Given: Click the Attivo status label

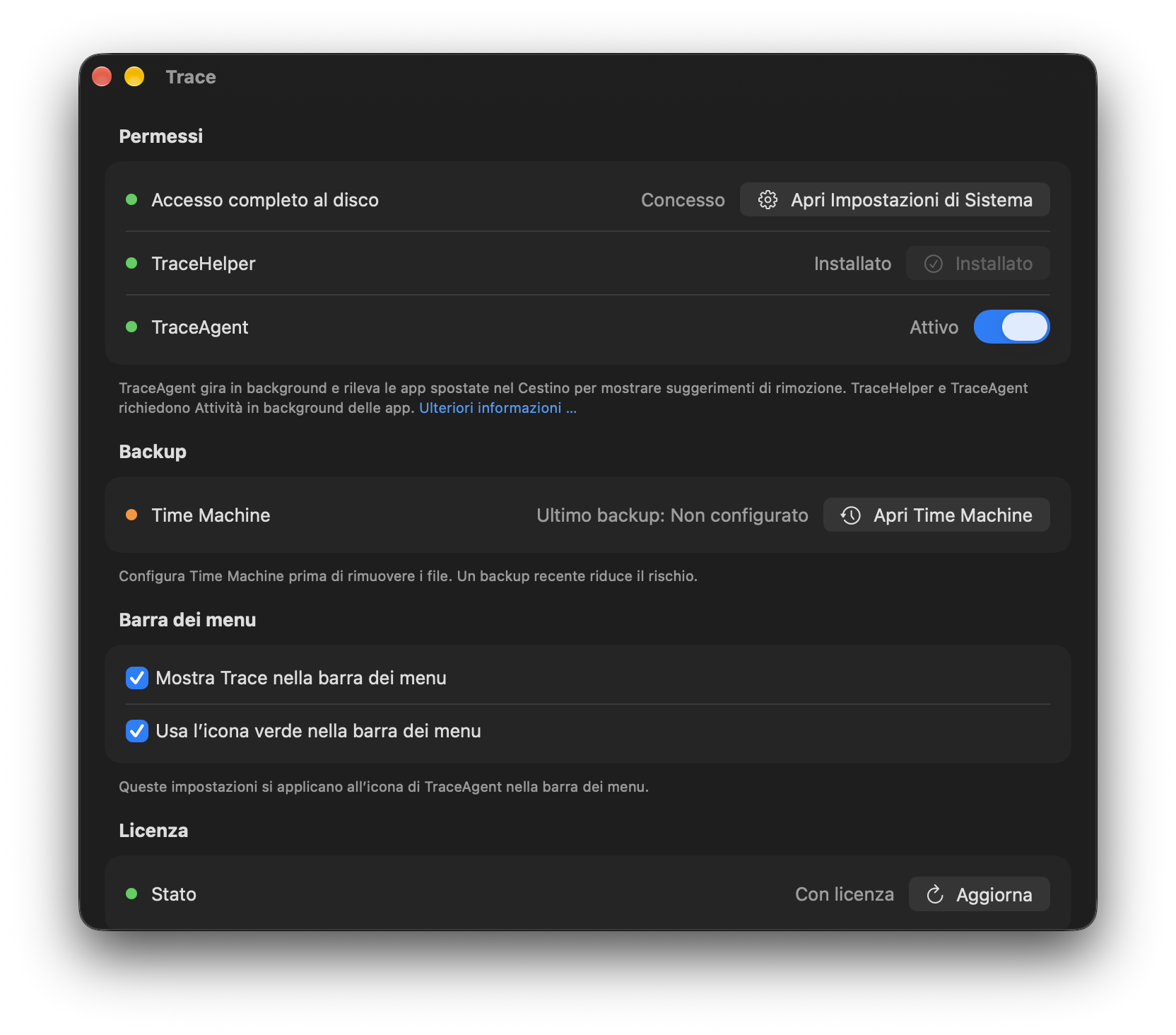Looking at the screenshot, I should [934, 327].
